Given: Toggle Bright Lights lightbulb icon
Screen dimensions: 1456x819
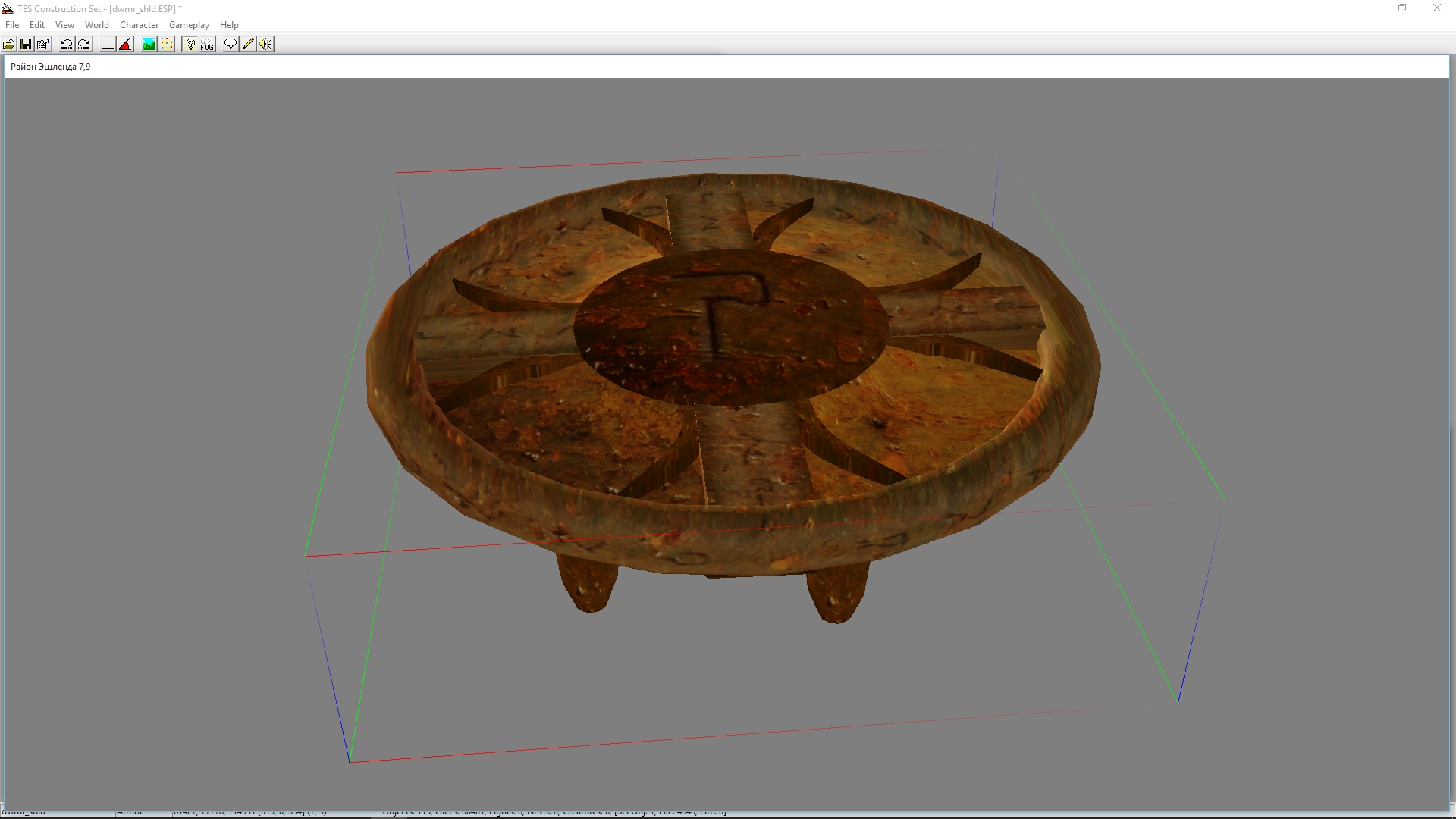Looking at the screenshot, I should 190,44.
